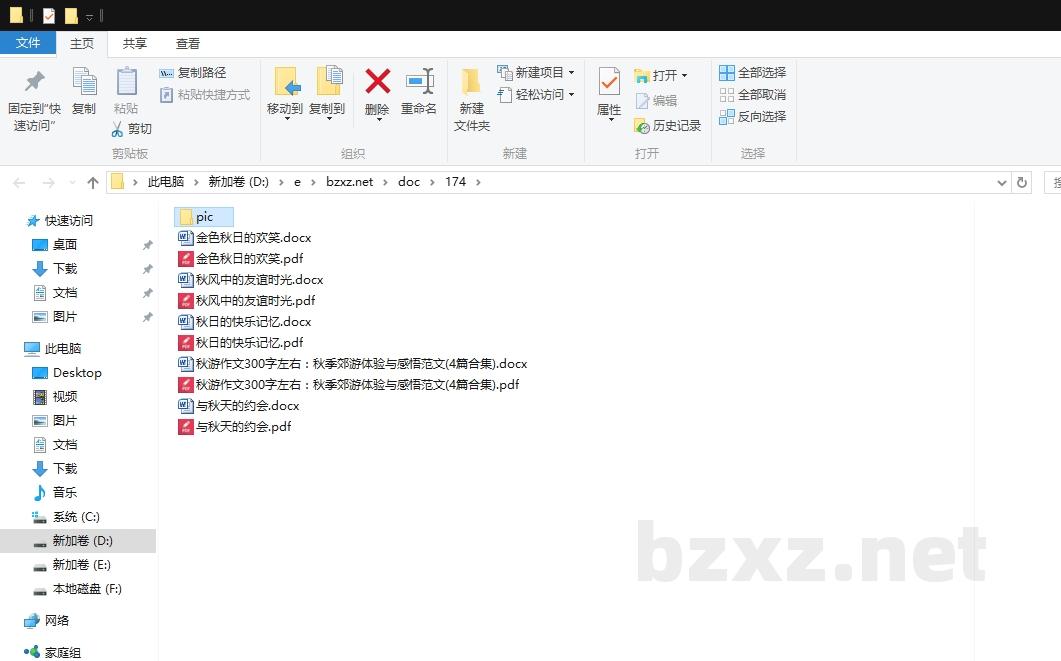Switch to the 查看 (View) ribbon tab

pos(188,44)
